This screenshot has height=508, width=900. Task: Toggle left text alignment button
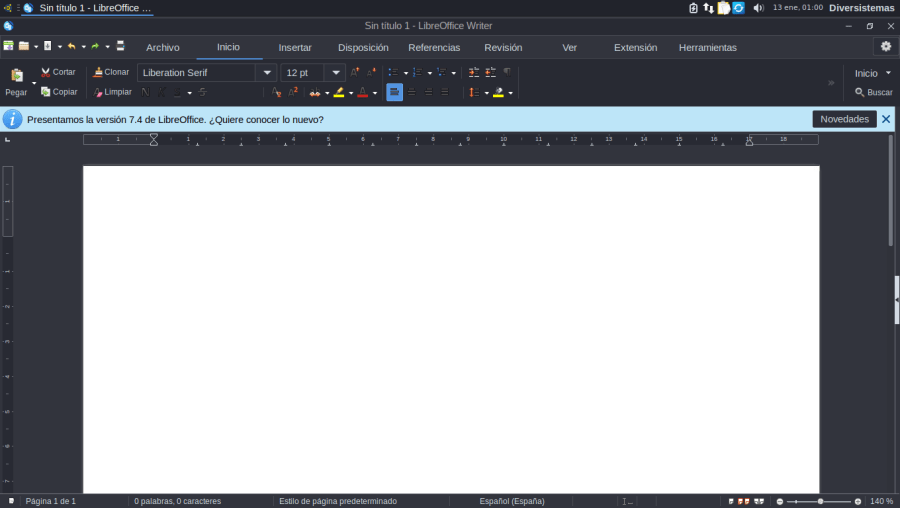394,92
